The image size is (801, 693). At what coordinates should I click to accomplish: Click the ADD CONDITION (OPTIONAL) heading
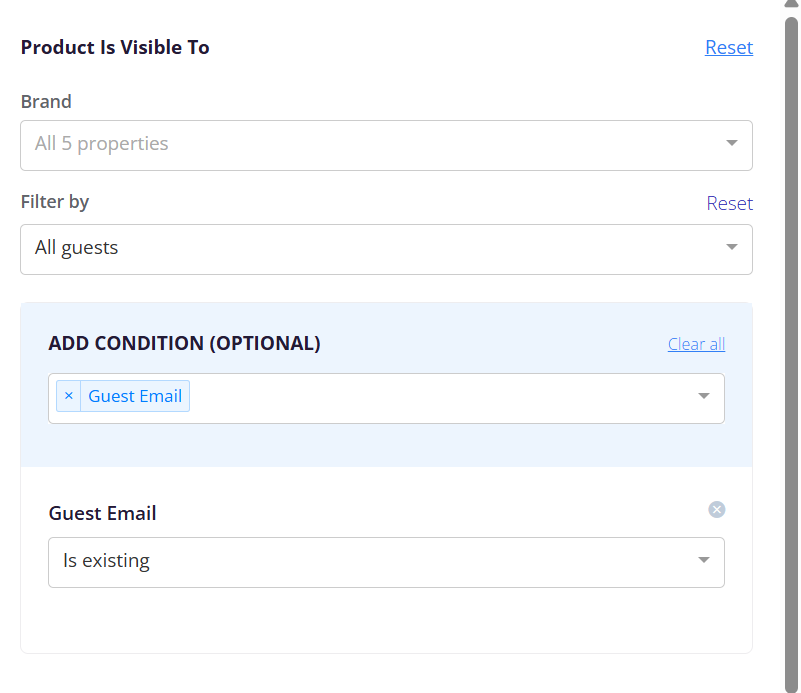pos(184,343)
